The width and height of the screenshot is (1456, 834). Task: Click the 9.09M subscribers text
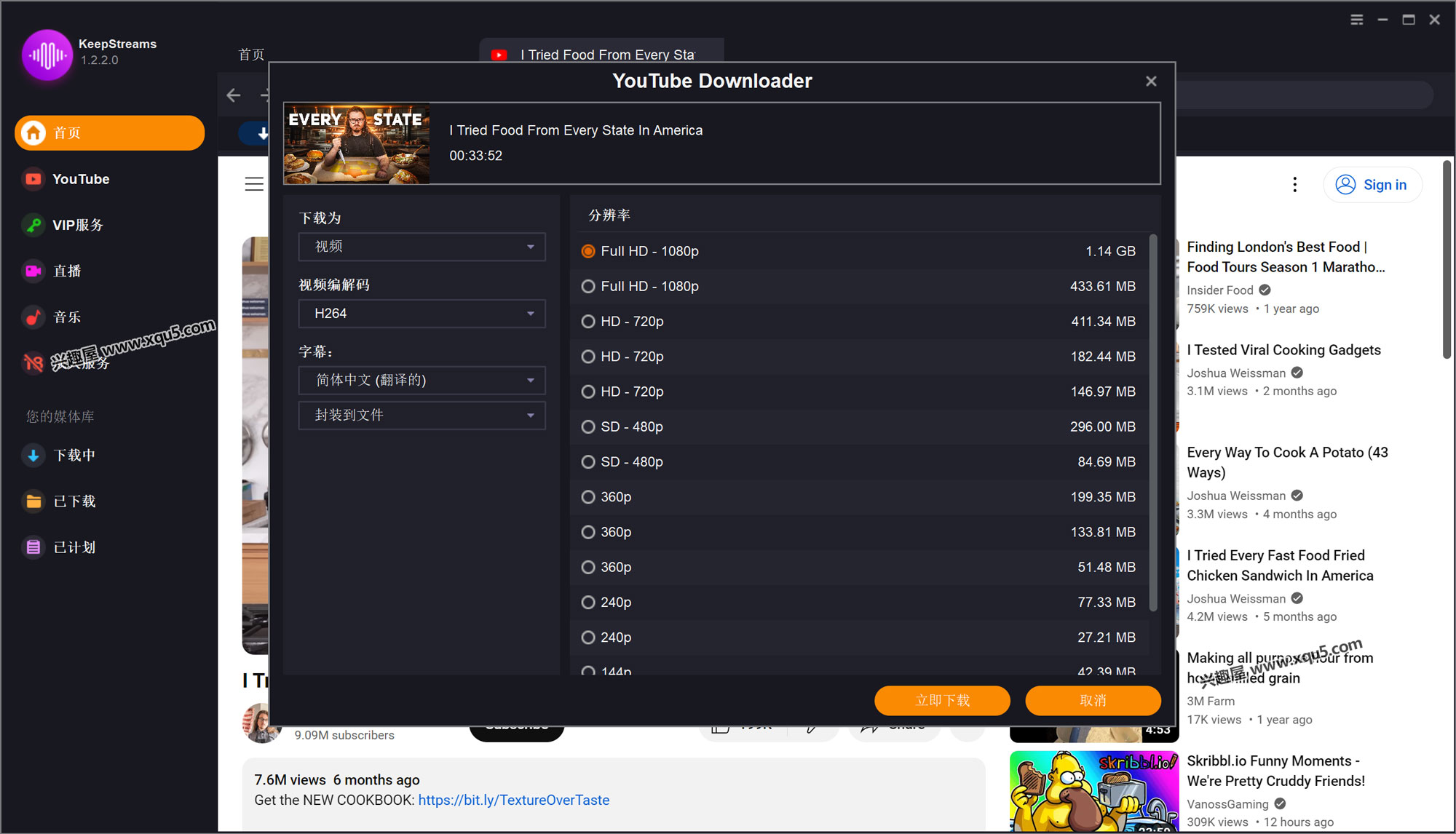344,735
